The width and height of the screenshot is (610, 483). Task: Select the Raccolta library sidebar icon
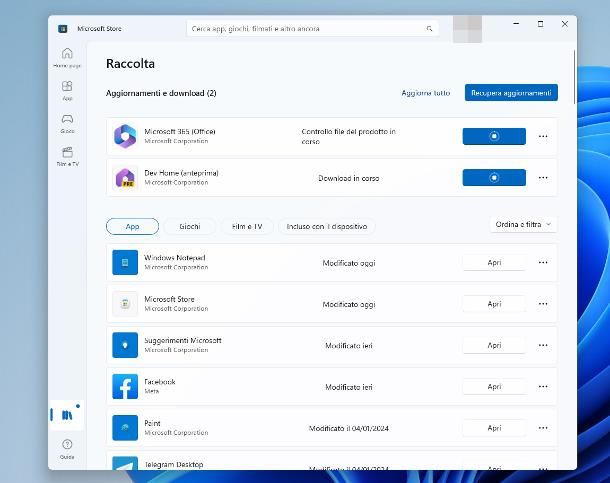[x=67, y=415]
